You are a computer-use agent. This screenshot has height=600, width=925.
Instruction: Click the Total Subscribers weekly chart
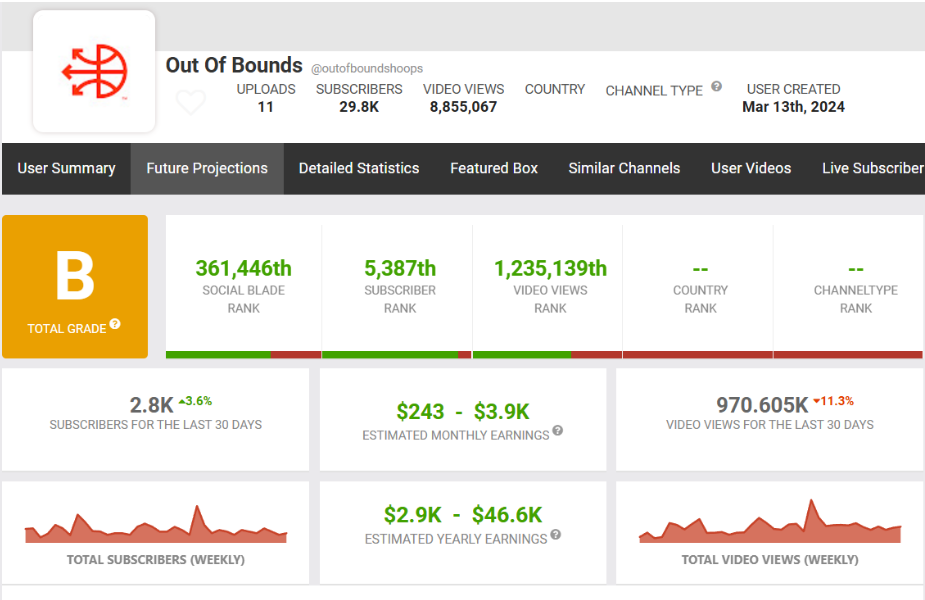[x=156, y=526]
